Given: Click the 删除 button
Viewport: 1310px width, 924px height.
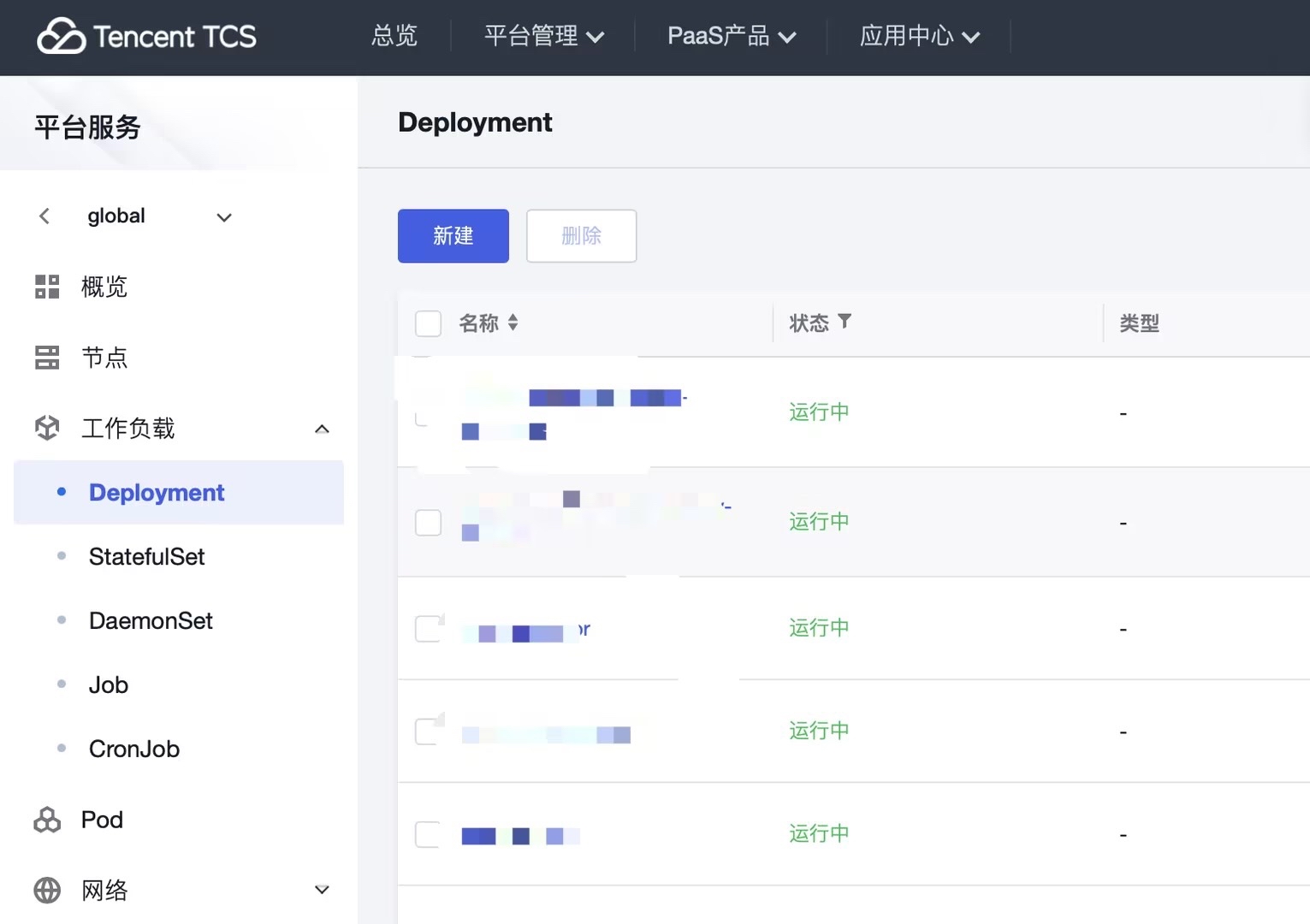Looking at the screenshot, I should [x=582, y=236].
